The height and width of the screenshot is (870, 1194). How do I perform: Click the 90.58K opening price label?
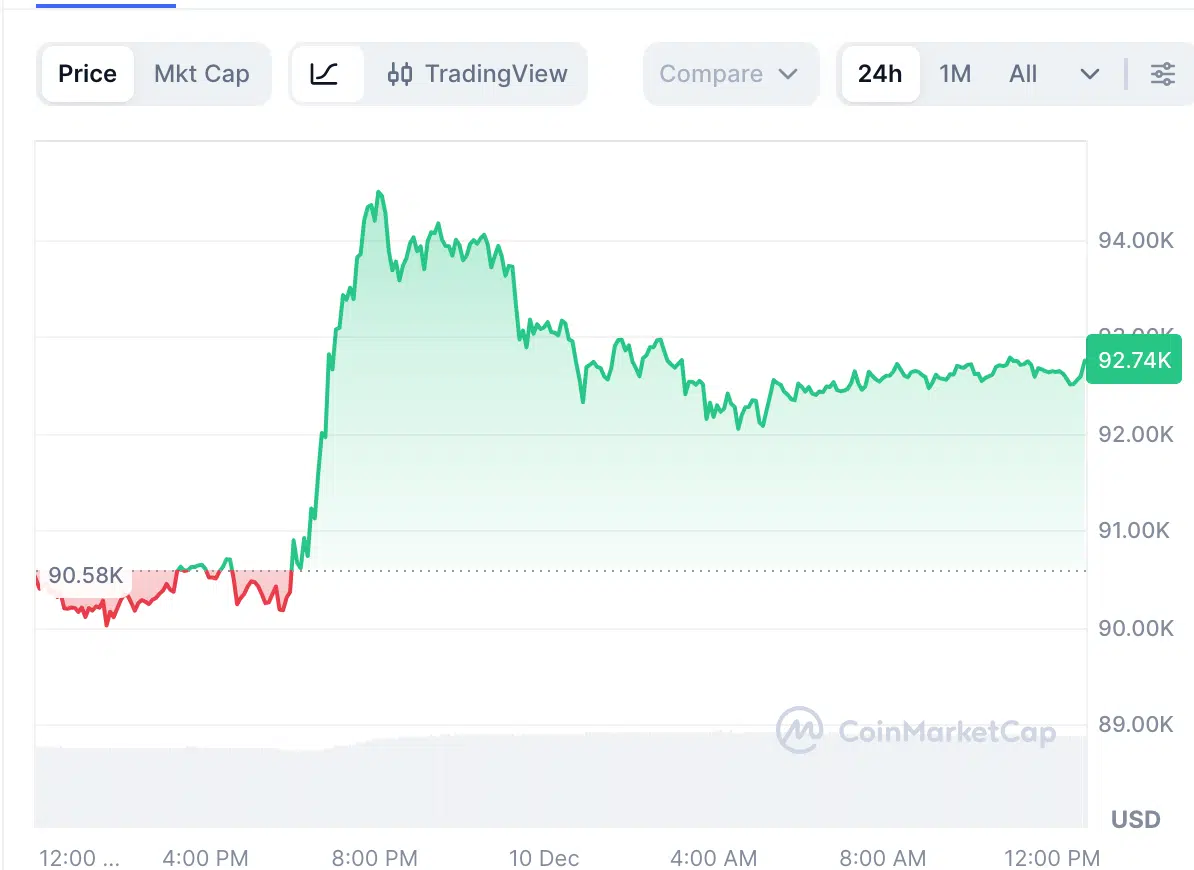pyautogui.click(x=85, y=576)
